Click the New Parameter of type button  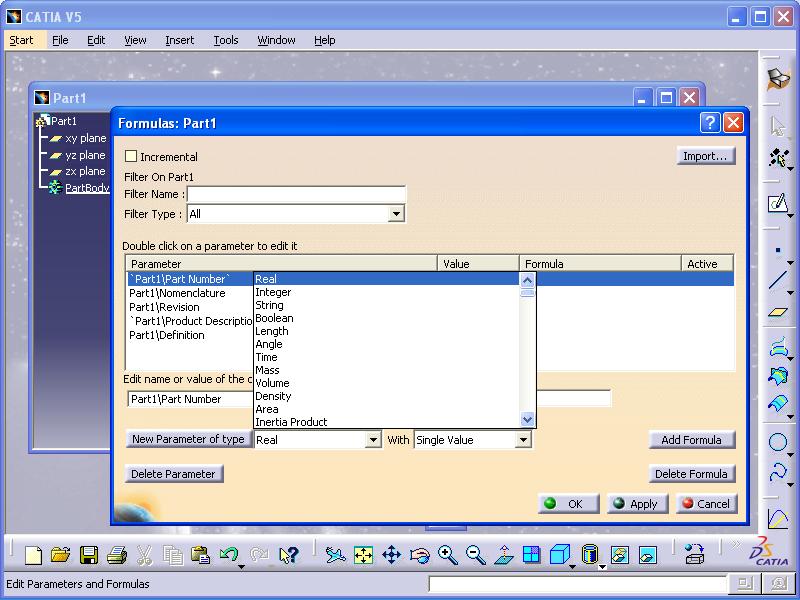(x=188, y=439)
